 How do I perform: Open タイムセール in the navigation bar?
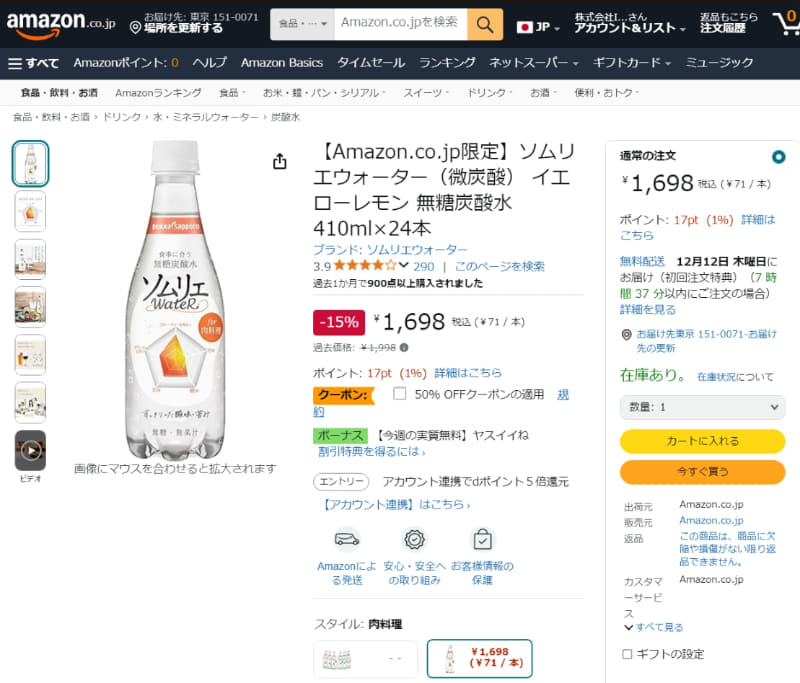tap(371, 63)
